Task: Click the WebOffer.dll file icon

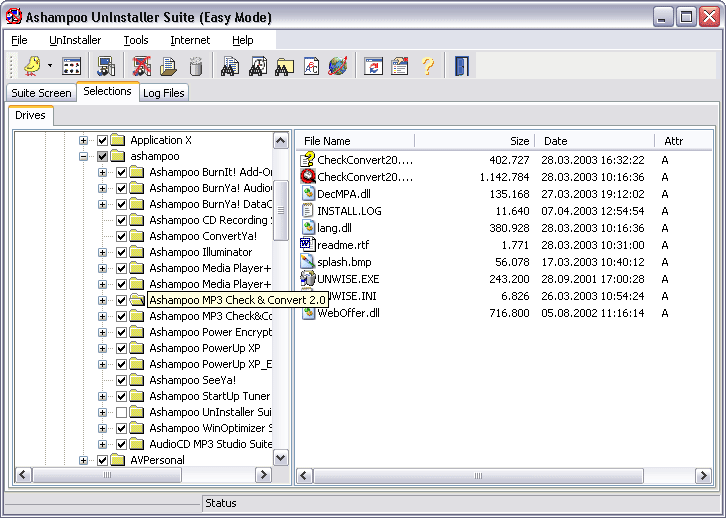Action: [x=308, y=313]
